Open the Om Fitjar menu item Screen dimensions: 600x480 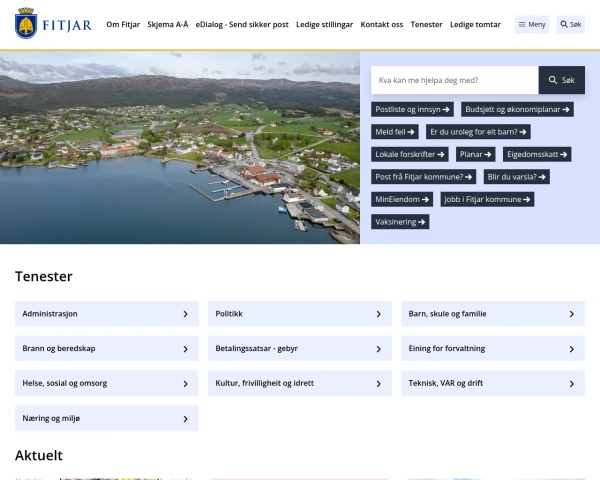coord(123,24)
